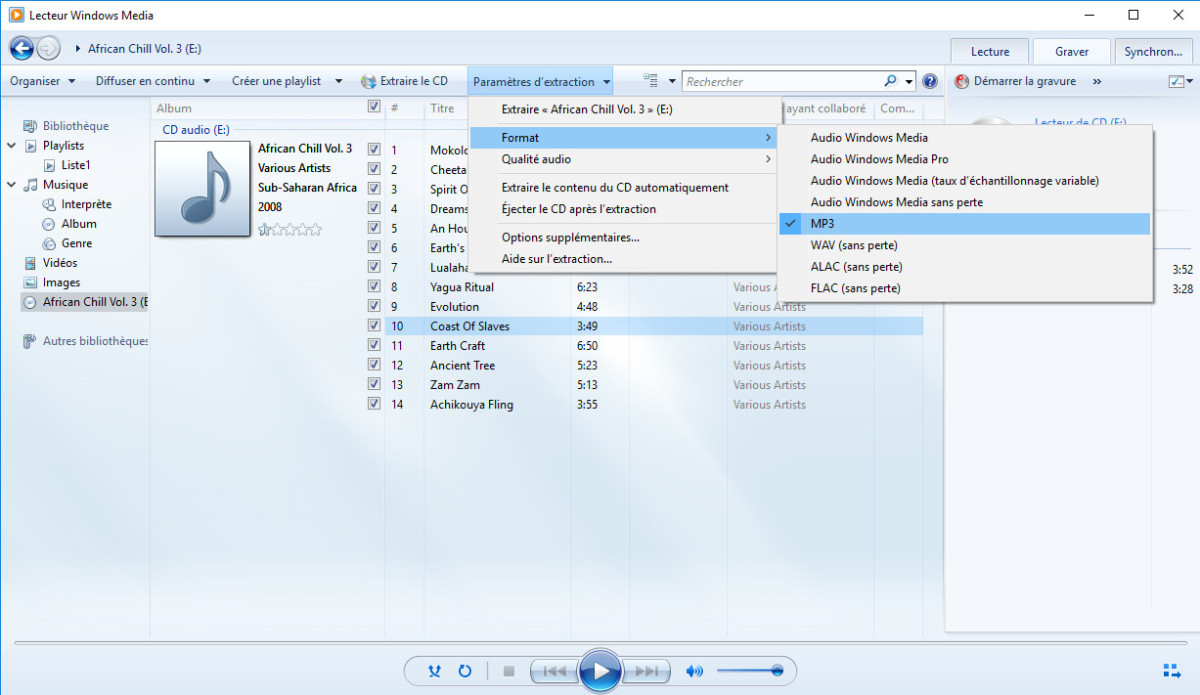Open the Diffuser en continu dropdown
The height and width of the screenshot is (695, 1200).
153,81
